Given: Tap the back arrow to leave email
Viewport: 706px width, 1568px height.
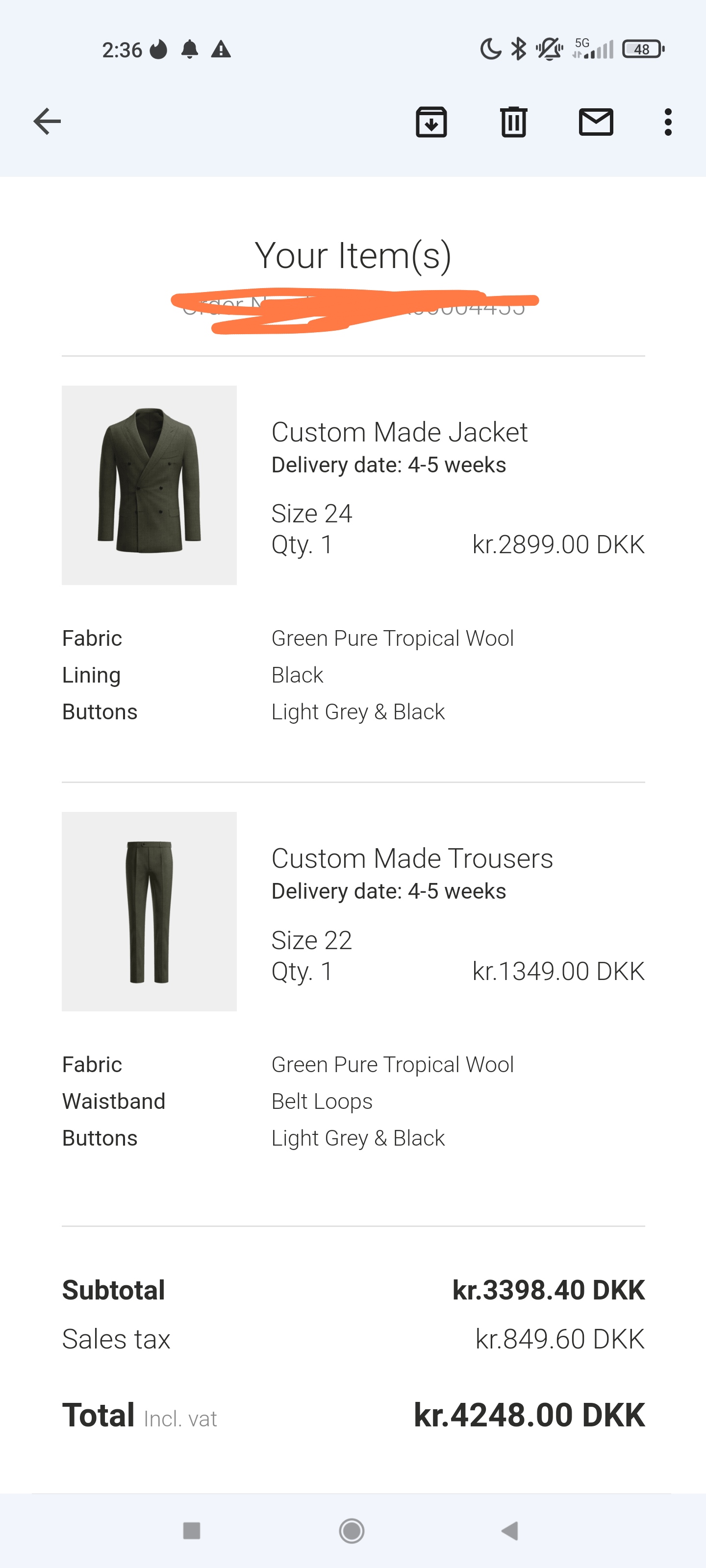Looking at the screenshot, I should pyautogui.click(x=47, y=122).
